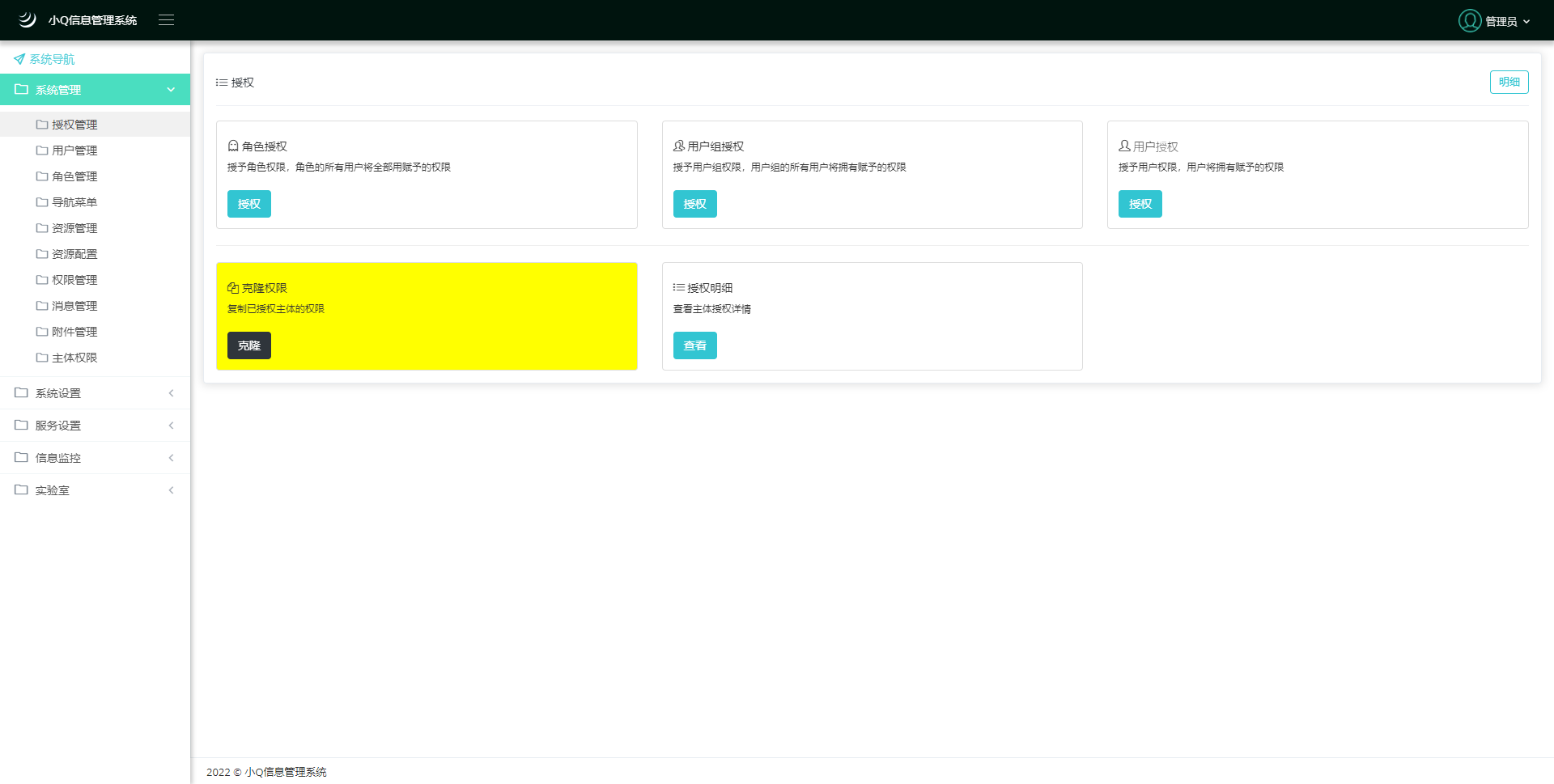Click the 用户授权 card title
The width and height of the screenshot is (1554, 784).
tap(1155, 146)
